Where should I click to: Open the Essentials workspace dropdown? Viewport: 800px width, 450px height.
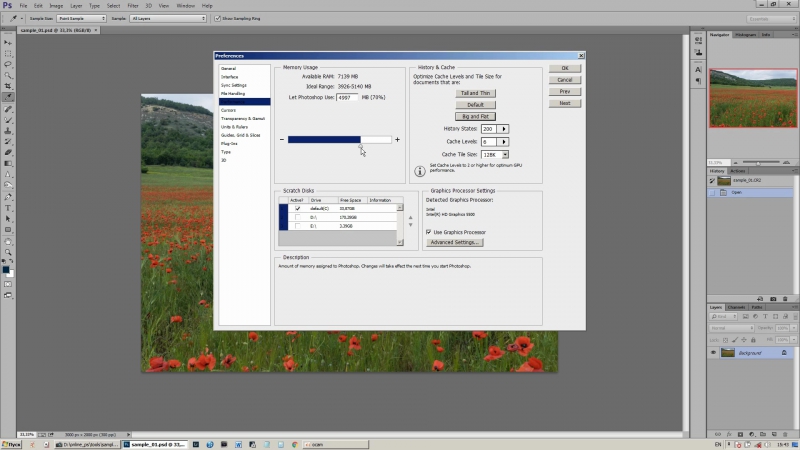coord(771,19)
